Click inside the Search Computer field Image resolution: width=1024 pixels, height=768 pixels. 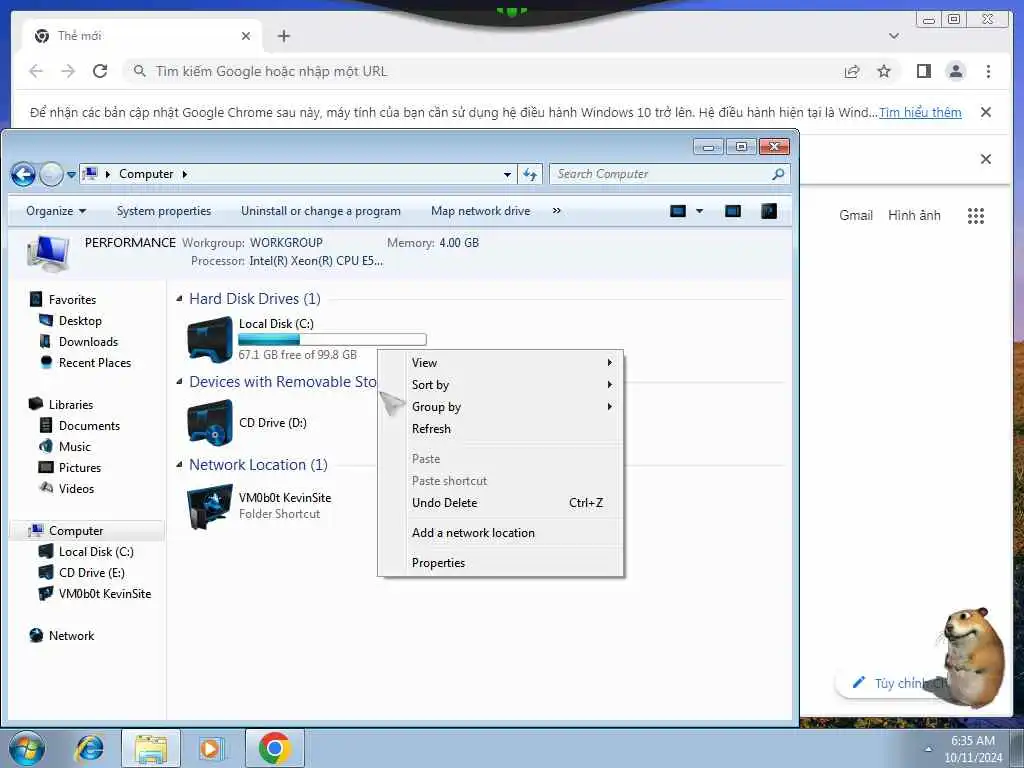tap(669, 174)
